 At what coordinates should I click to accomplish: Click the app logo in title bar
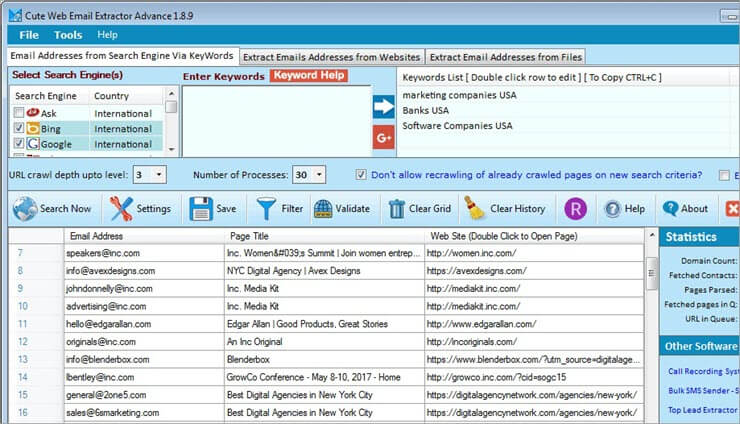tap(15, 15)
